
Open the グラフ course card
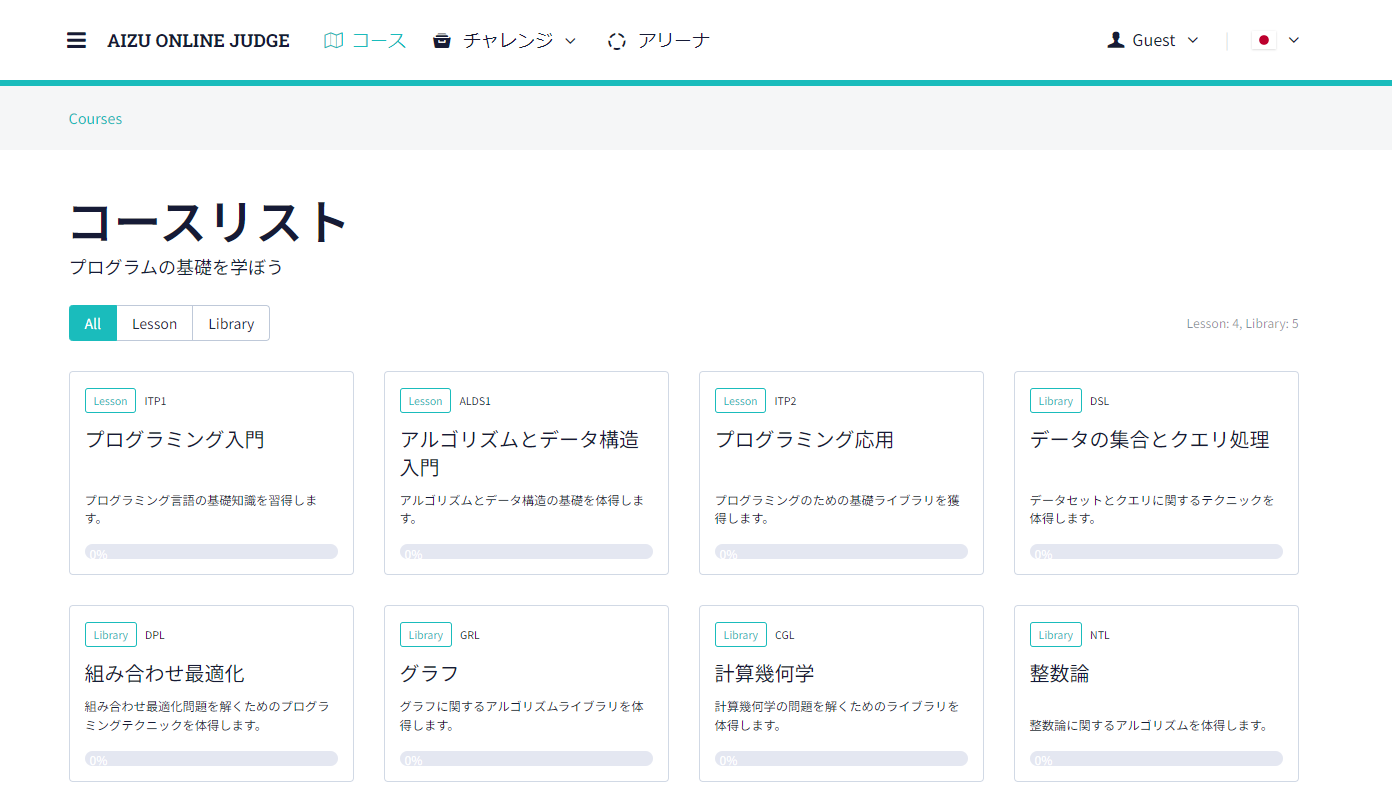coord(526,692)
